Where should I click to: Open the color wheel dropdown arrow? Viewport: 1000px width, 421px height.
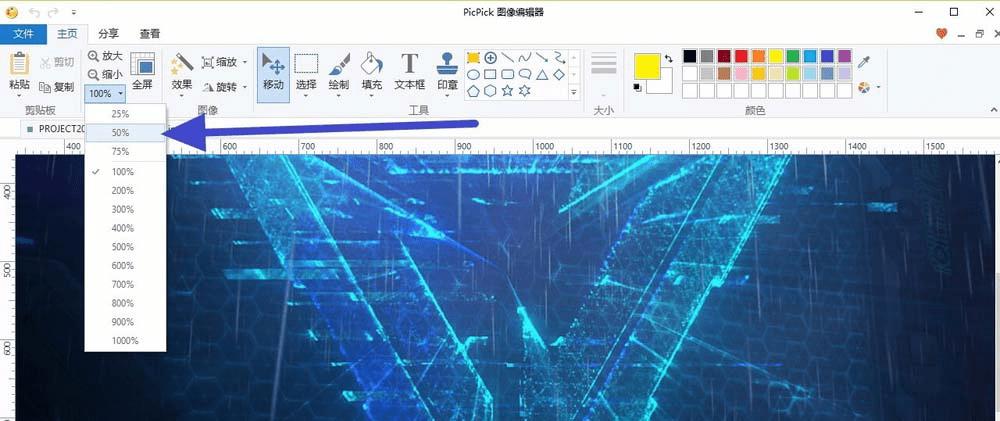(x=879, y=87)
